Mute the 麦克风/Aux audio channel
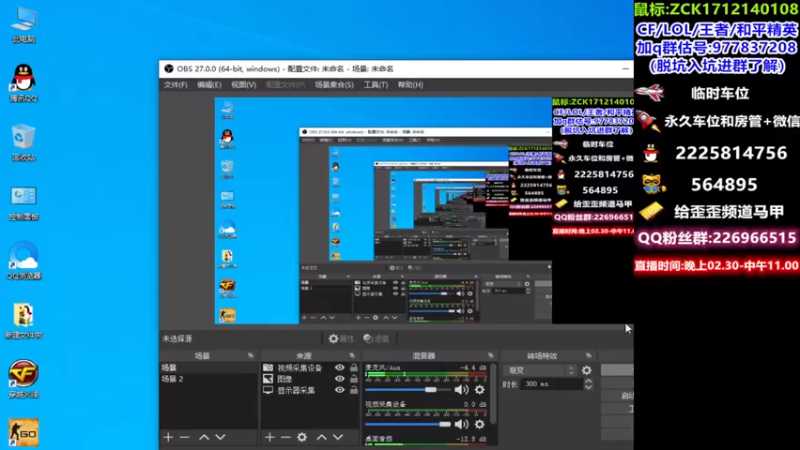Viewport: 800px width, 450px height. coord(461,390)
